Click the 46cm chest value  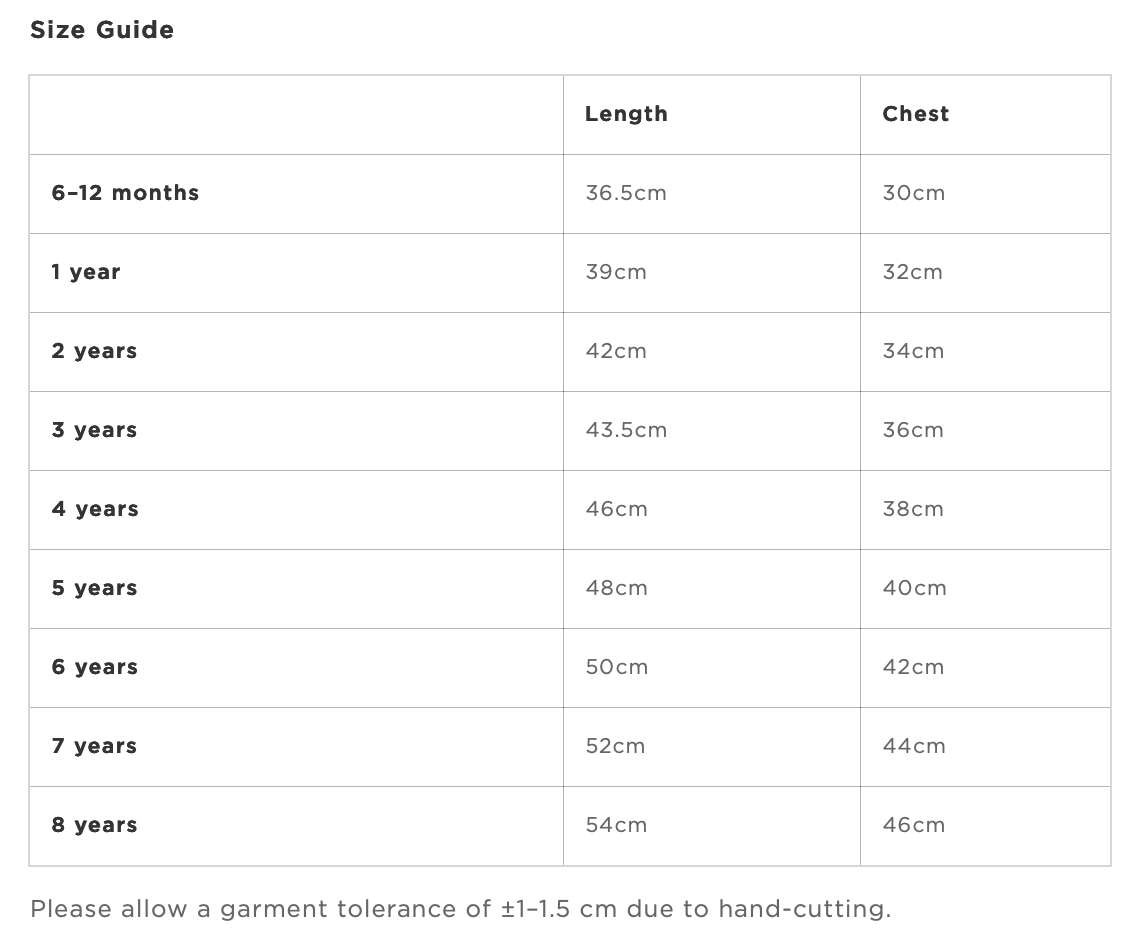click(x=914, y=825)
